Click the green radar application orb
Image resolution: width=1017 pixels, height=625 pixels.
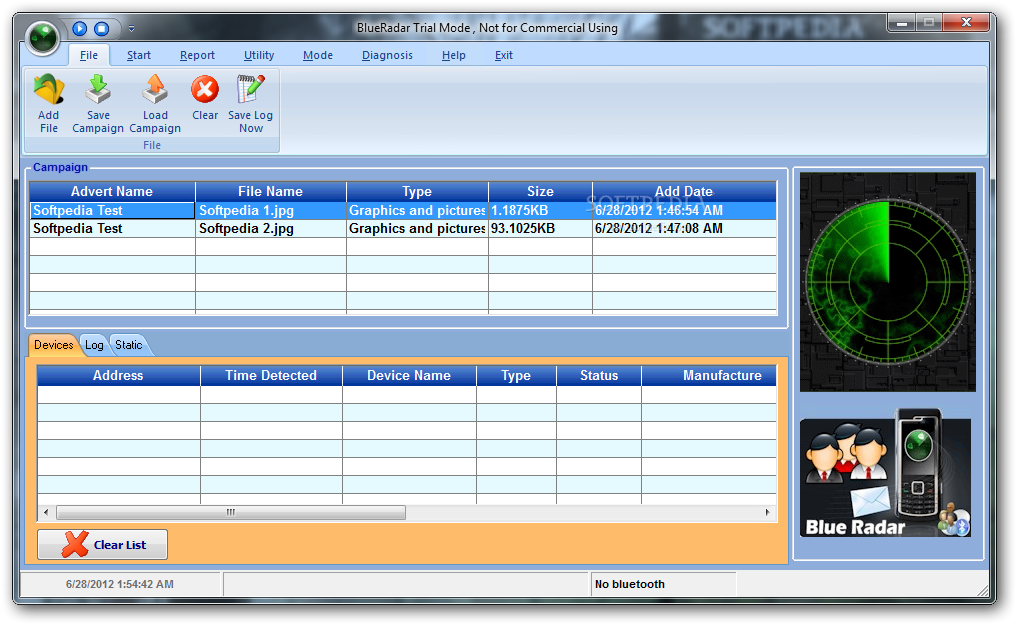(x=43, y=38)
